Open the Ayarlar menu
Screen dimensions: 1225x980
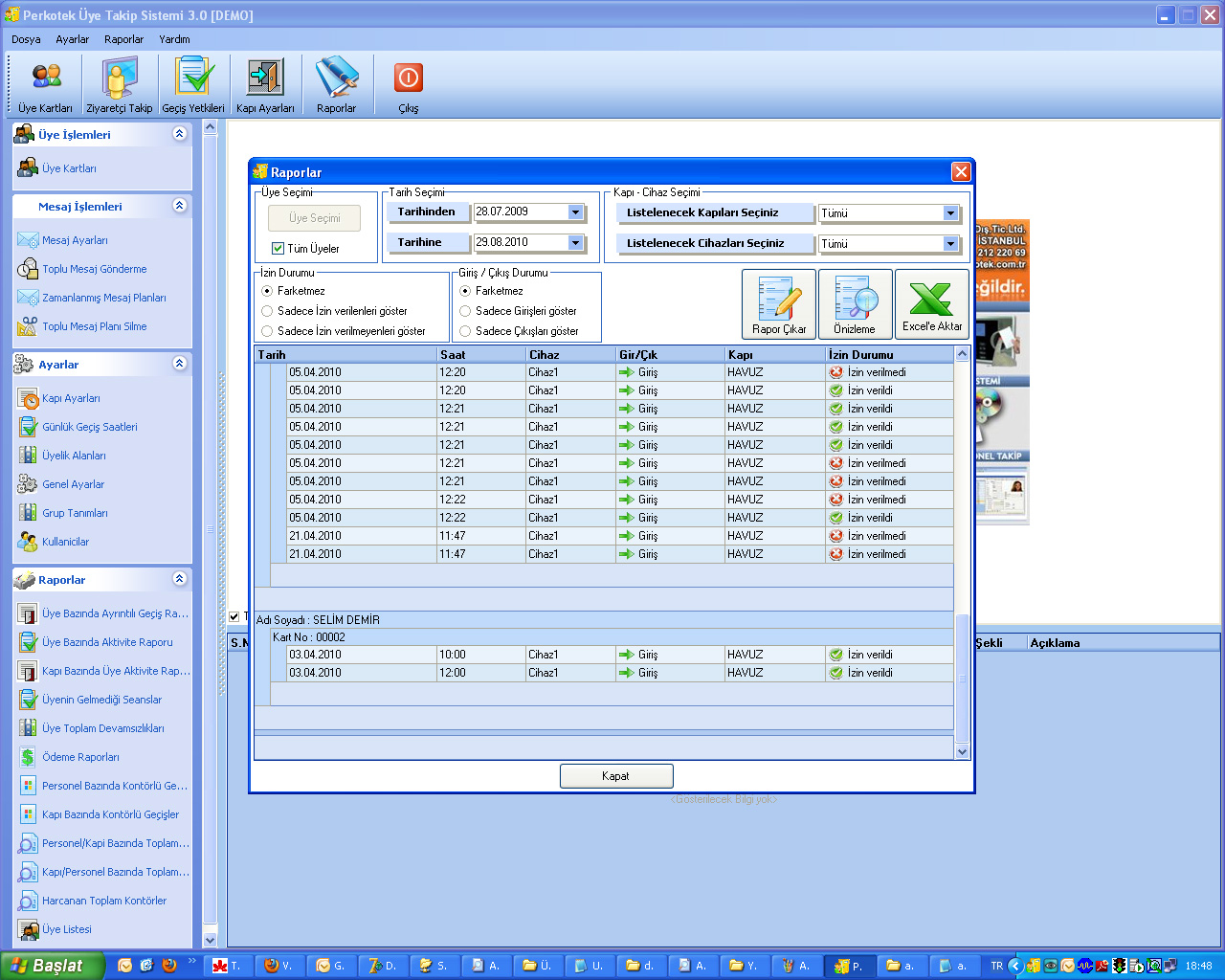tap(72, 39)
